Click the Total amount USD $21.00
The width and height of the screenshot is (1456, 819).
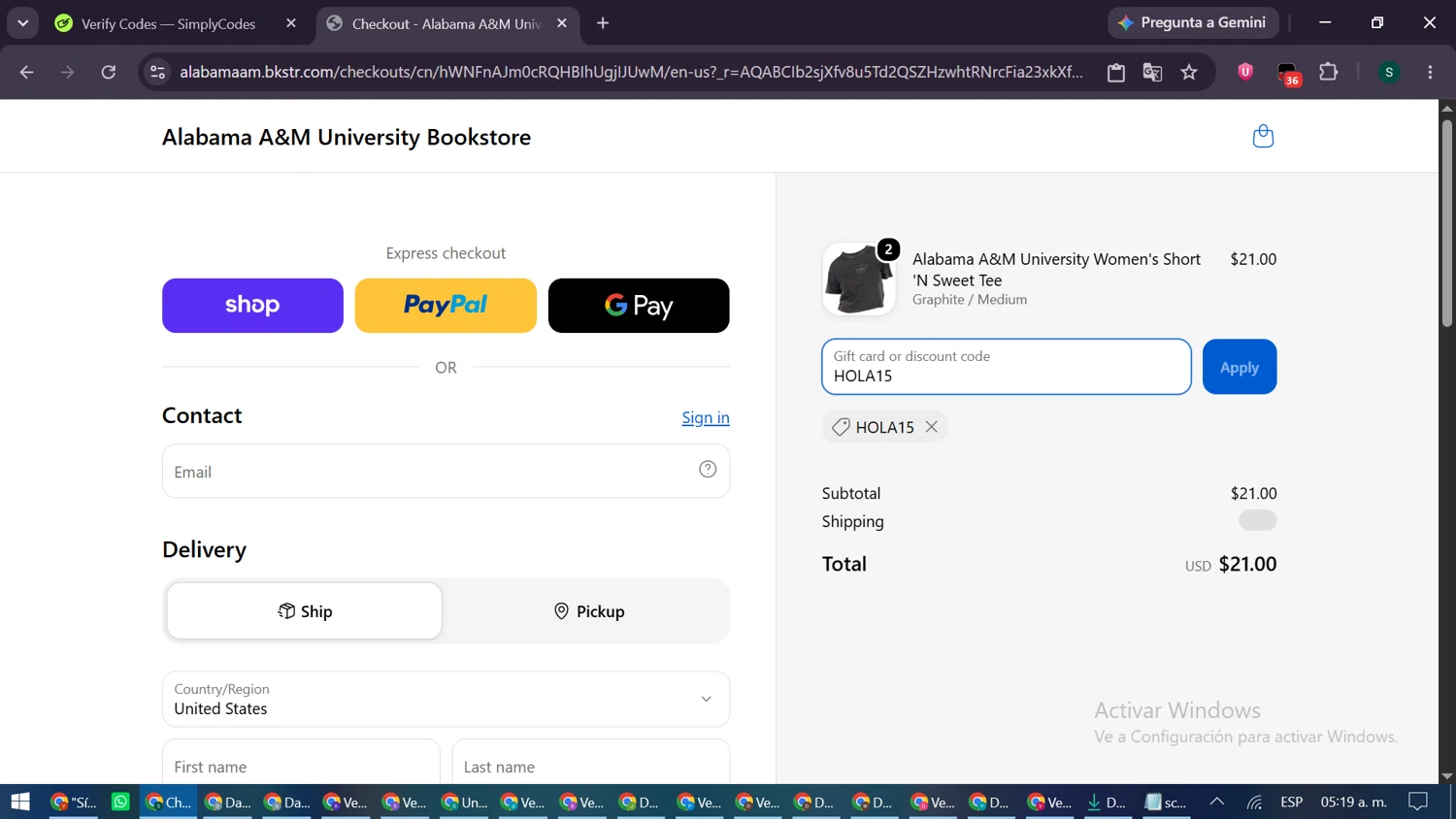point(1231,564)
